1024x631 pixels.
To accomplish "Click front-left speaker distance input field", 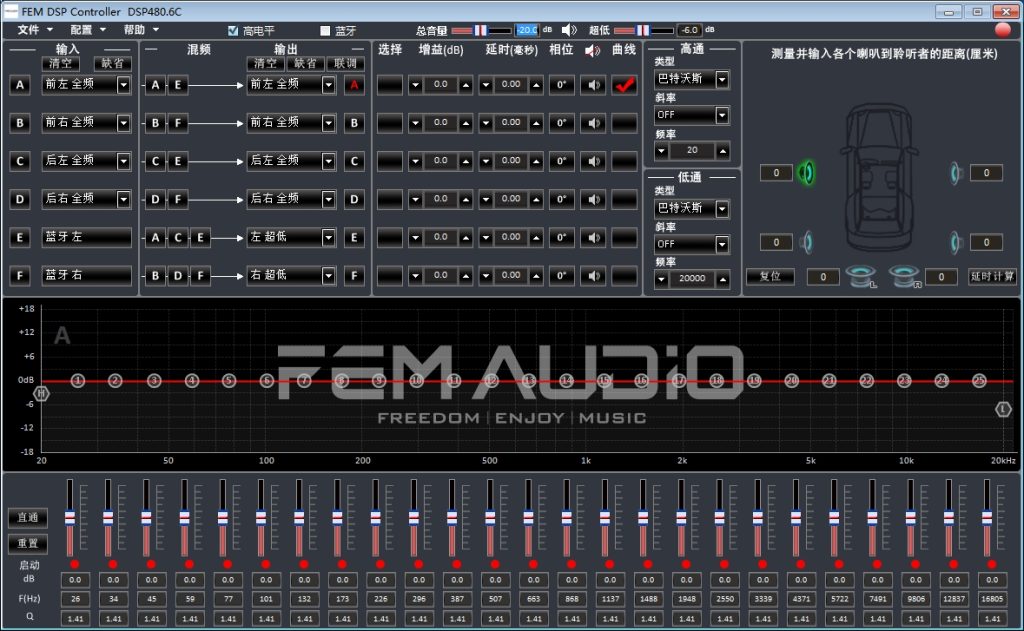I will pos(776,173).
